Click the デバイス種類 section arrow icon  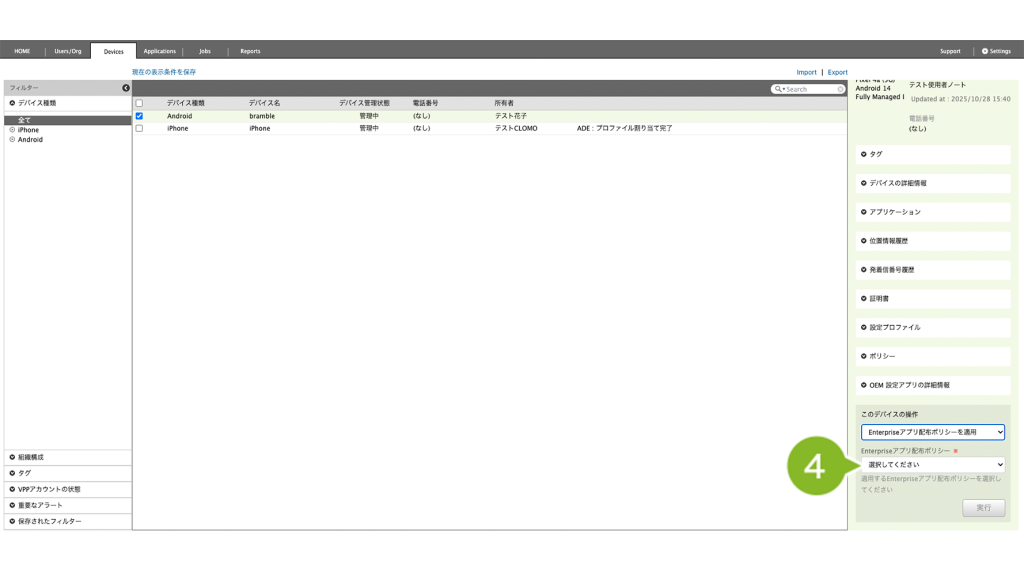(x=12, y=103)
